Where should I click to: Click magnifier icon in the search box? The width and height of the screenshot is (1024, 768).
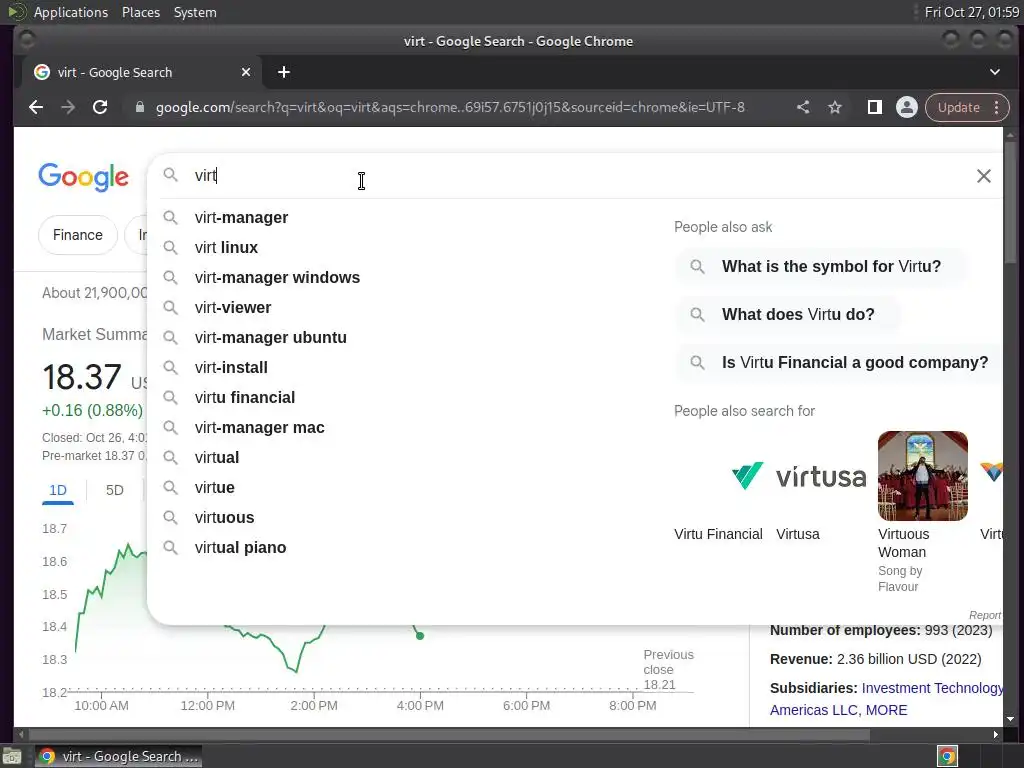click(x=170, y=175)
